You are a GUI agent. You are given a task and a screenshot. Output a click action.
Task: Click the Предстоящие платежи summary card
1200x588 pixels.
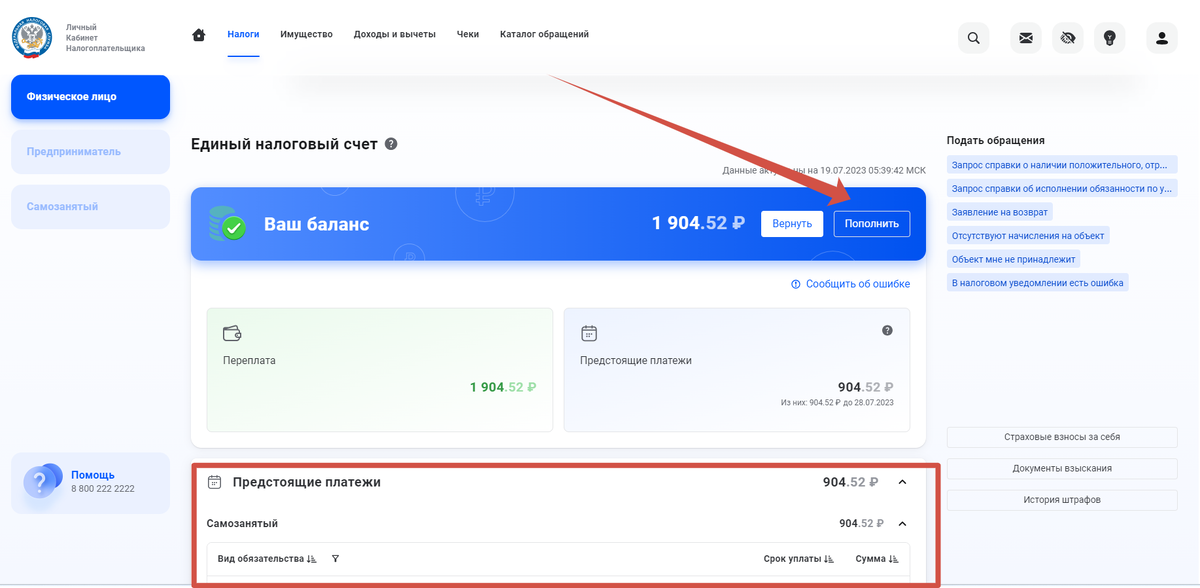tap(737, 370)
